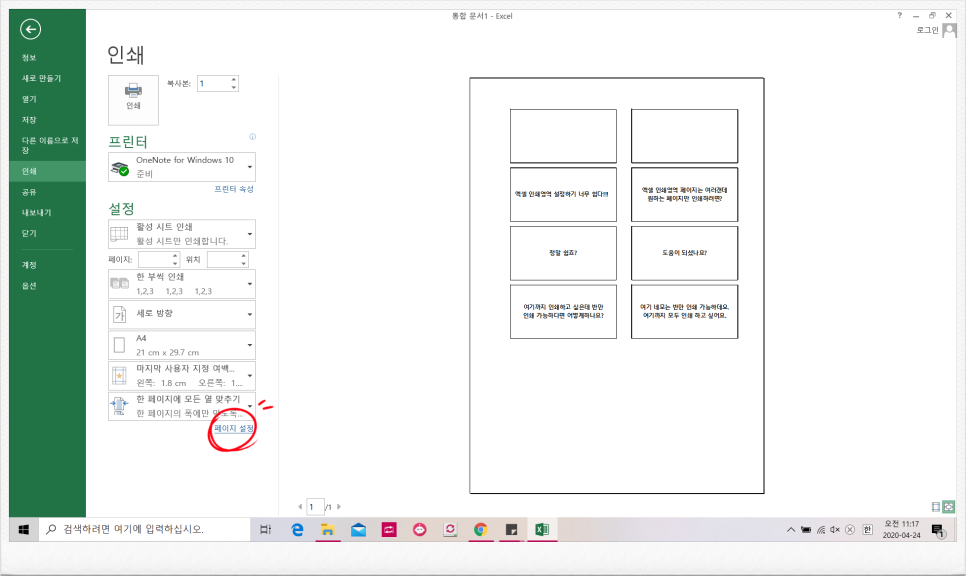966x576 pixels.
Task: Increase the 복사본 copies count
Action: tap(233, 79)
